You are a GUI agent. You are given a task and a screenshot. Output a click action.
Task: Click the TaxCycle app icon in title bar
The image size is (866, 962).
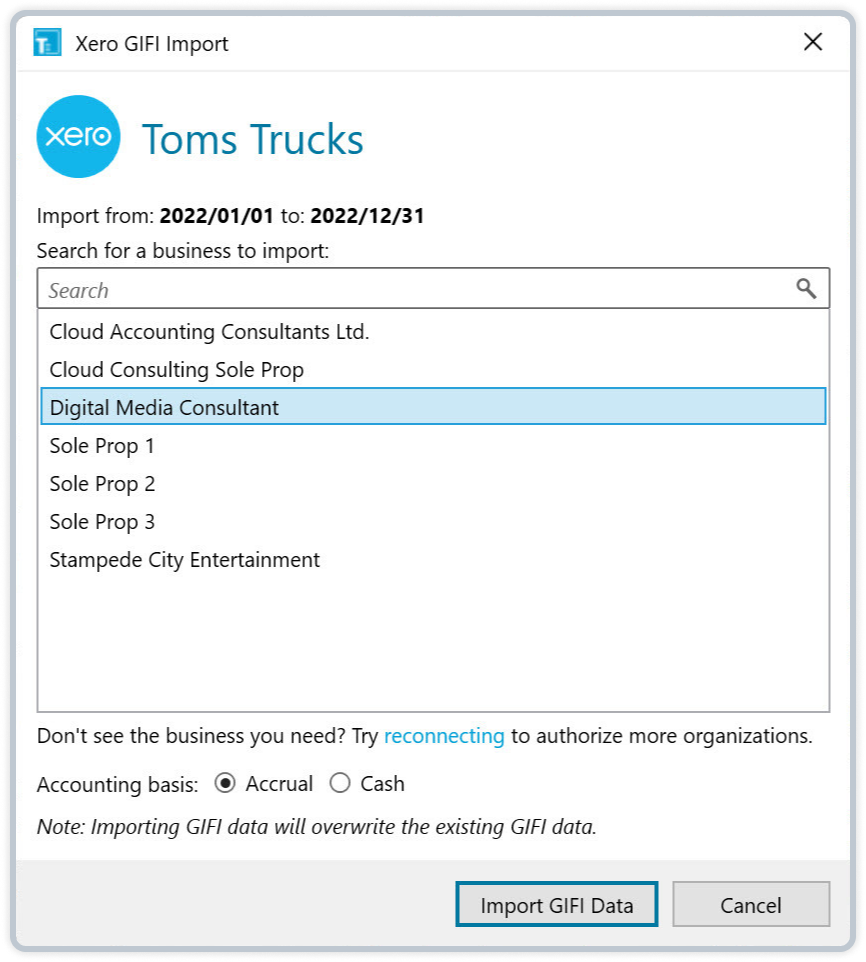click(47, 43)
